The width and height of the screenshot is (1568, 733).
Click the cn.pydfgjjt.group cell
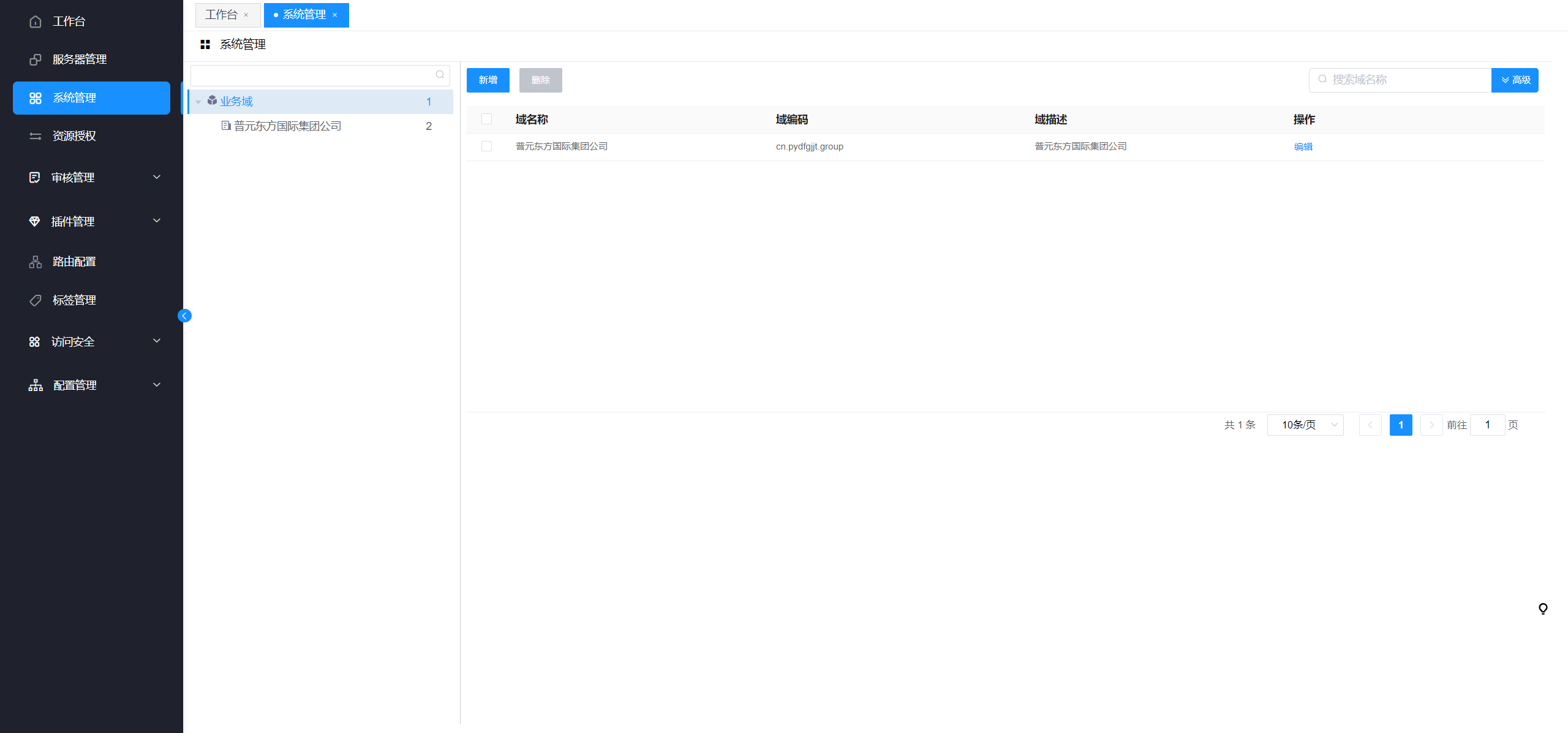(810, 146)
